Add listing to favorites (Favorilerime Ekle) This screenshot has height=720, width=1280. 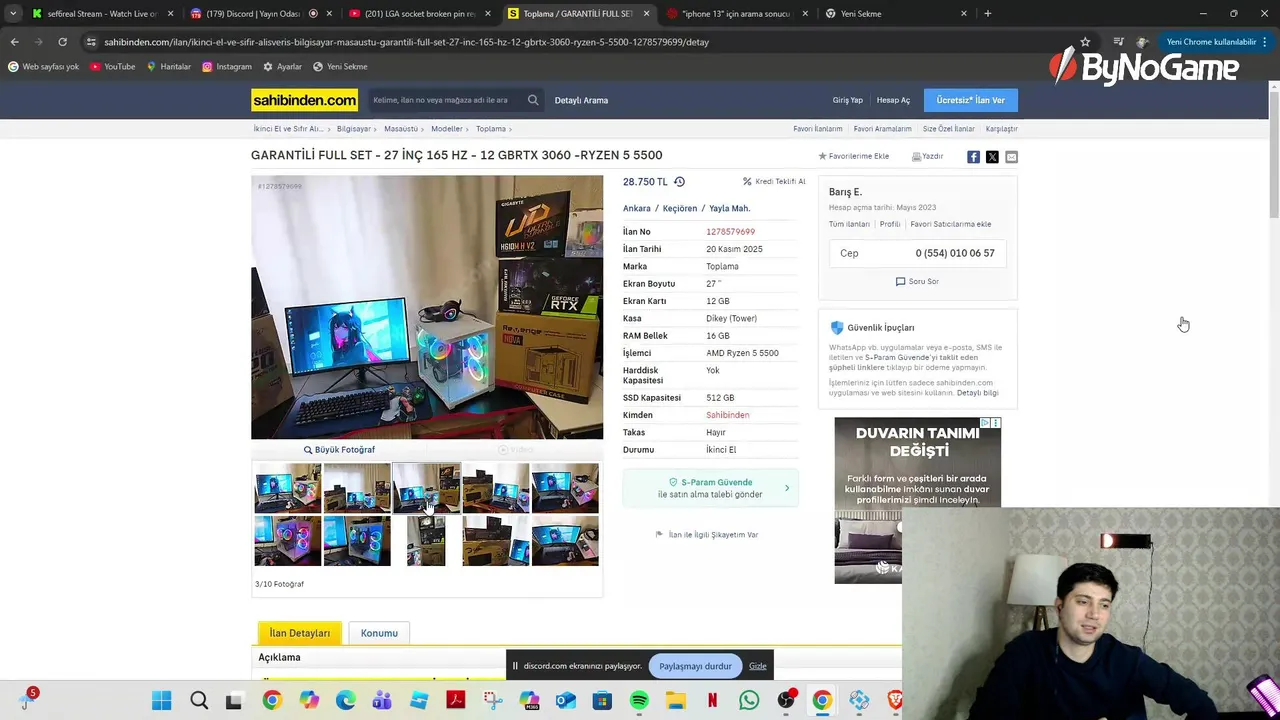(x=853, y=156)
